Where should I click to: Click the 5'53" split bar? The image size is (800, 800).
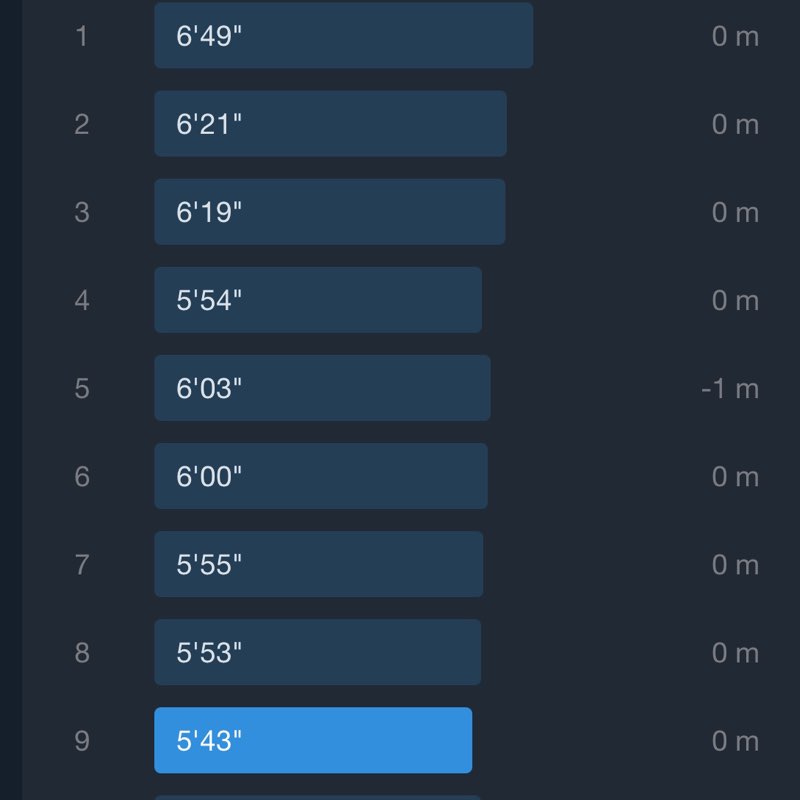point(317,652)
